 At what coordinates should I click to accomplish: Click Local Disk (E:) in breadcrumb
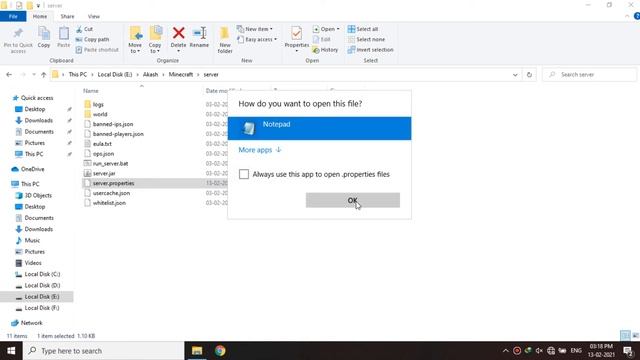click(x=115, y=75)
